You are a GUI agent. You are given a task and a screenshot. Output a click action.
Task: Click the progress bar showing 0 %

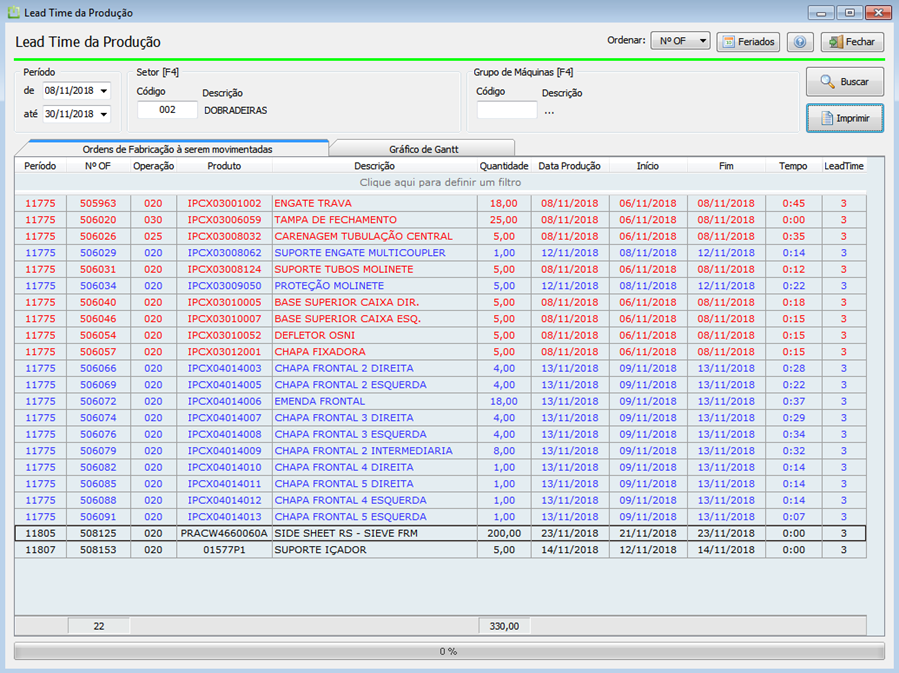449,651
